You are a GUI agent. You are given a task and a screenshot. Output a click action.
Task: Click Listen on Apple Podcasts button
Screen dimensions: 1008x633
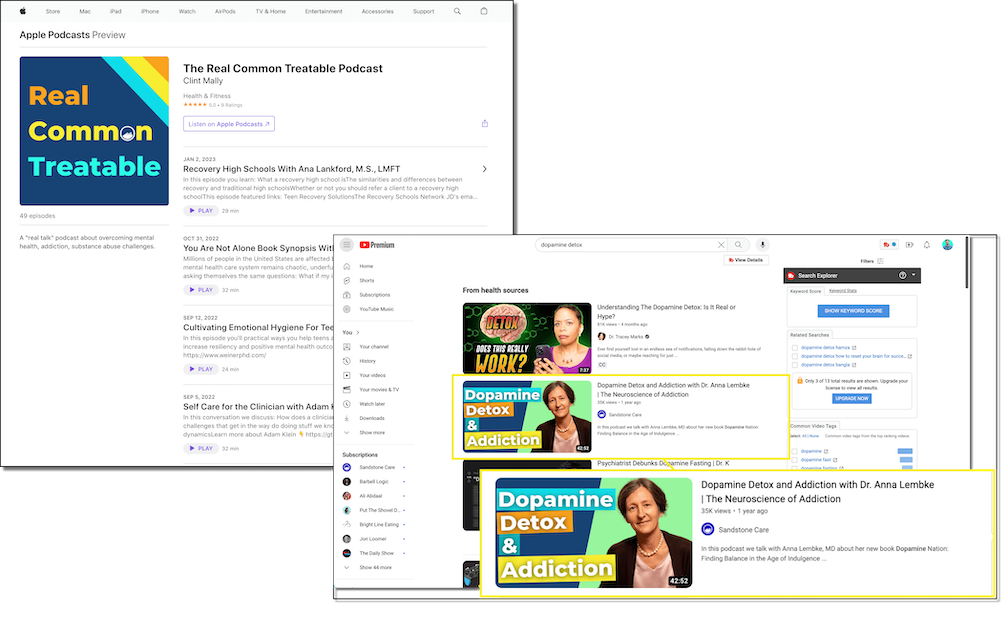click(229, 124)
